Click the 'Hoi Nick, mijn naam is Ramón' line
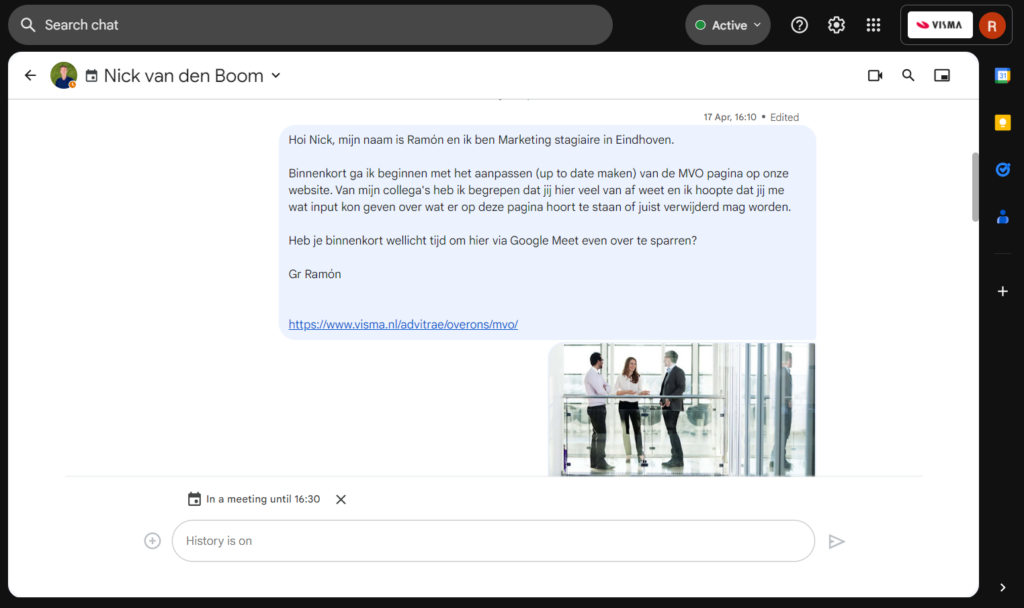The image size is (1024, 608). [481, 140]
